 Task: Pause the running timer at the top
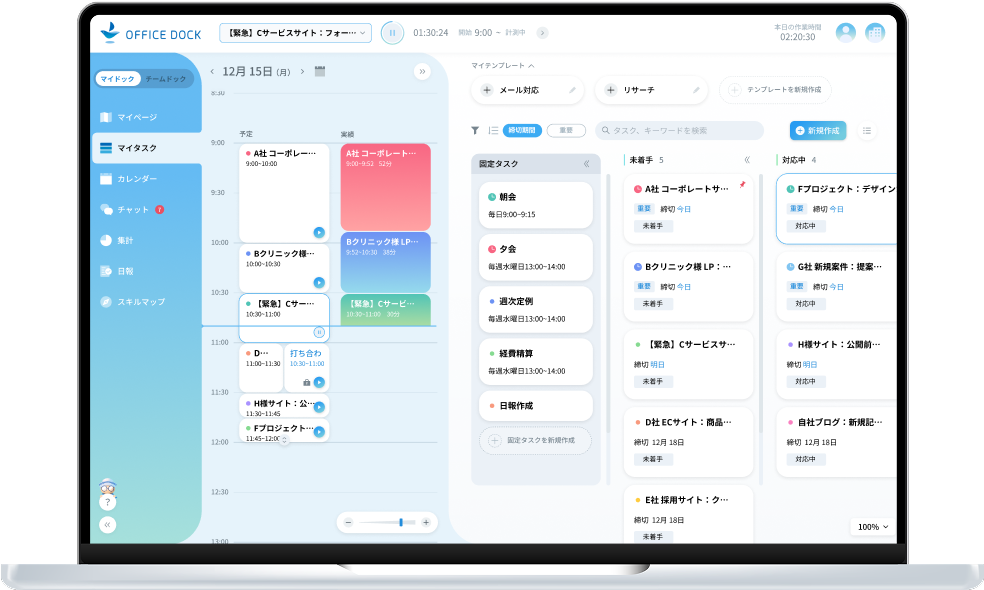tap(392, 32)
